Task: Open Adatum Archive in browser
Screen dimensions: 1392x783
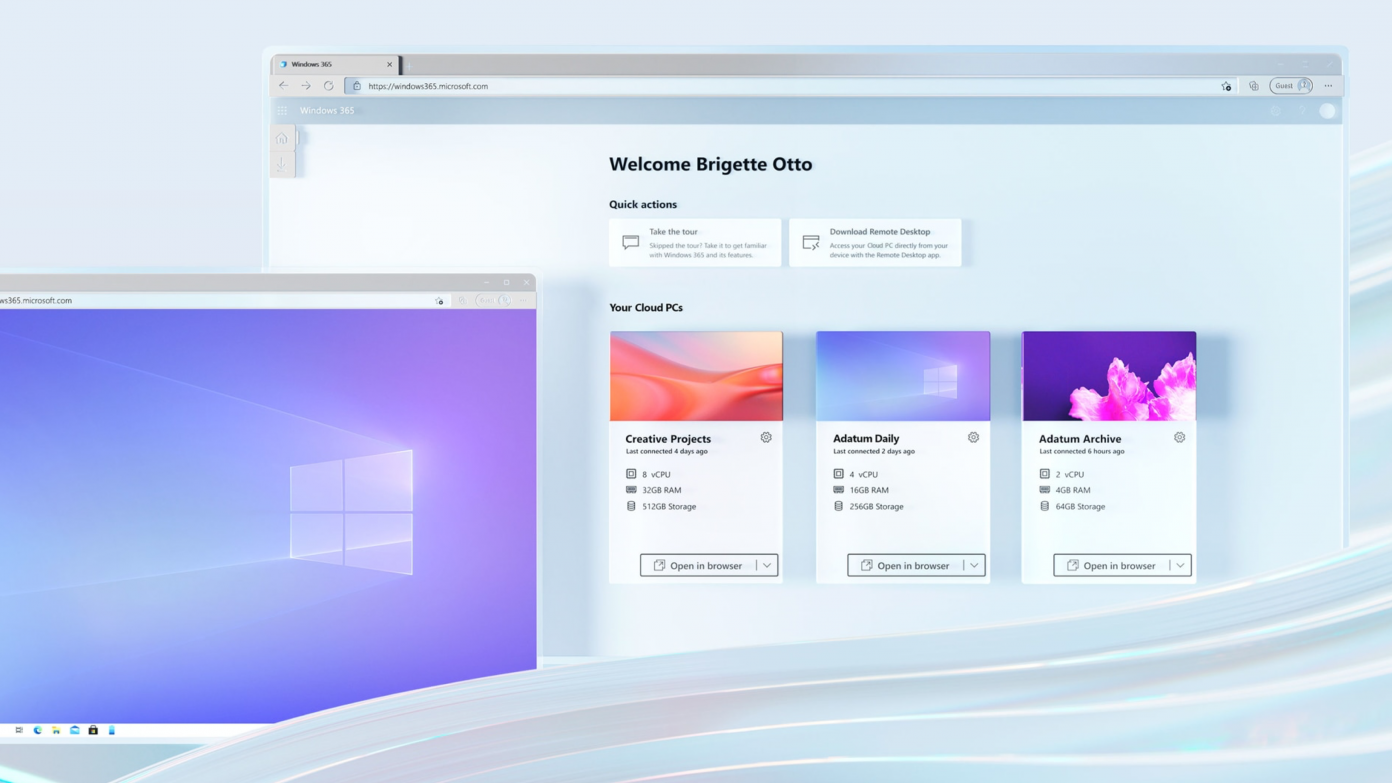Action: 1111,565
